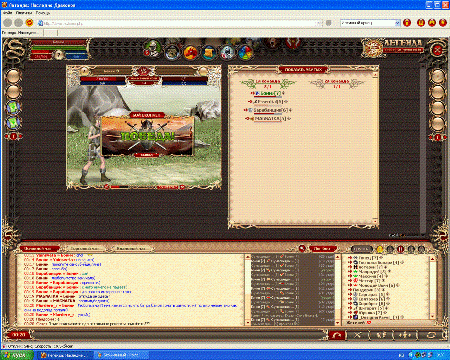Open the browser search engine combo box arrow
This screenshot has width=450, height=360.
pos(397,23)
